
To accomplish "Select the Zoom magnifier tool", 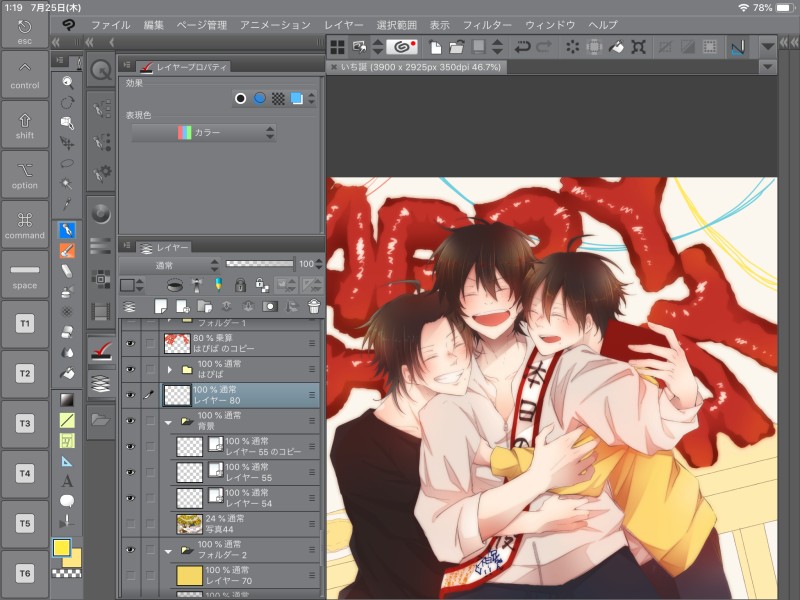I will click(67, 82).
